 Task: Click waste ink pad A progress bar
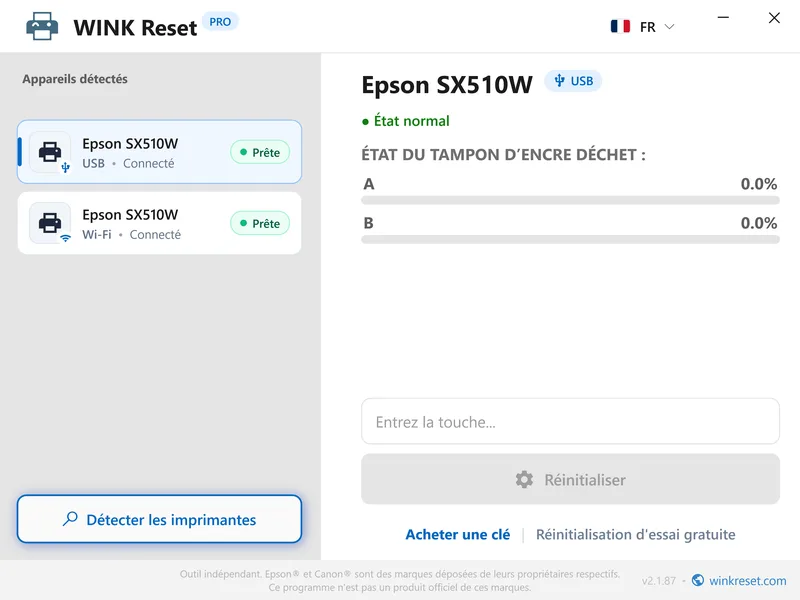click(x=570, y=201)
